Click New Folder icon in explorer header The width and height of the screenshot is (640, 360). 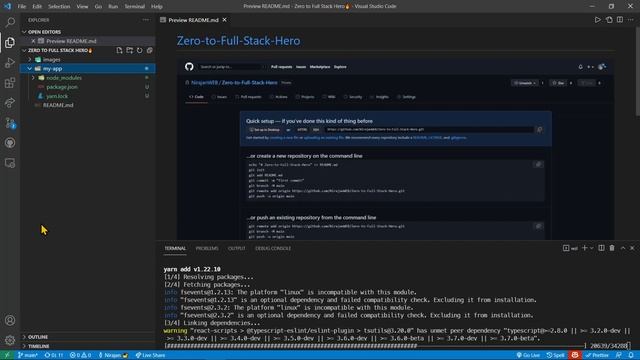tap(129, 50)
